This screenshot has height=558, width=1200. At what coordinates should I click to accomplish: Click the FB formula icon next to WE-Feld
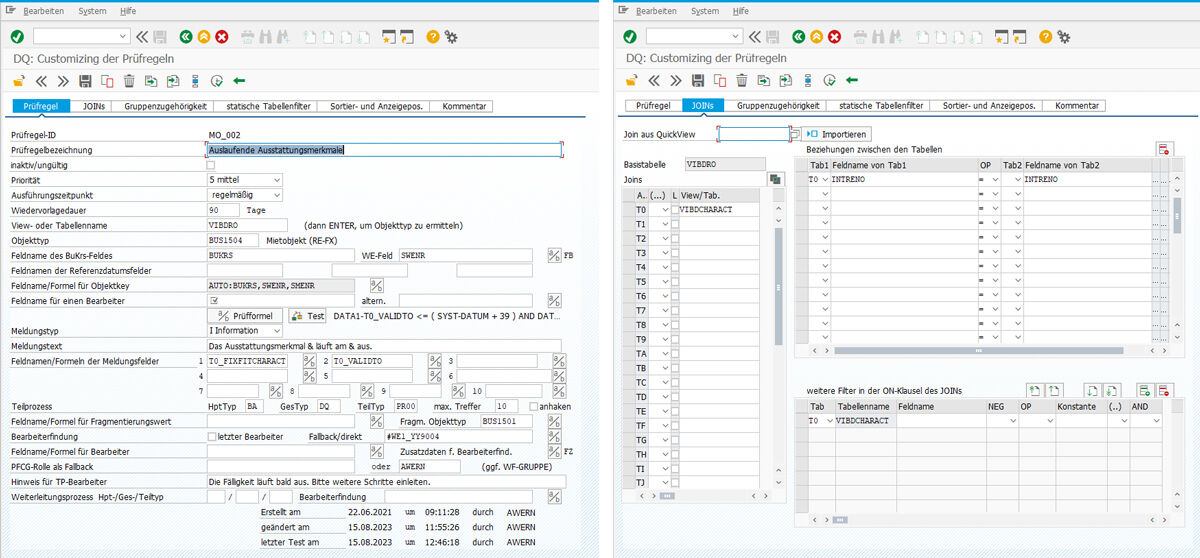tap(554, 256)
